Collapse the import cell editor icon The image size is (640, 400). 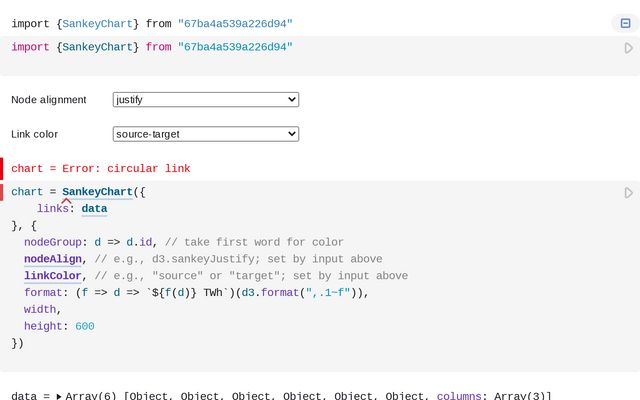tap(625, 23)
